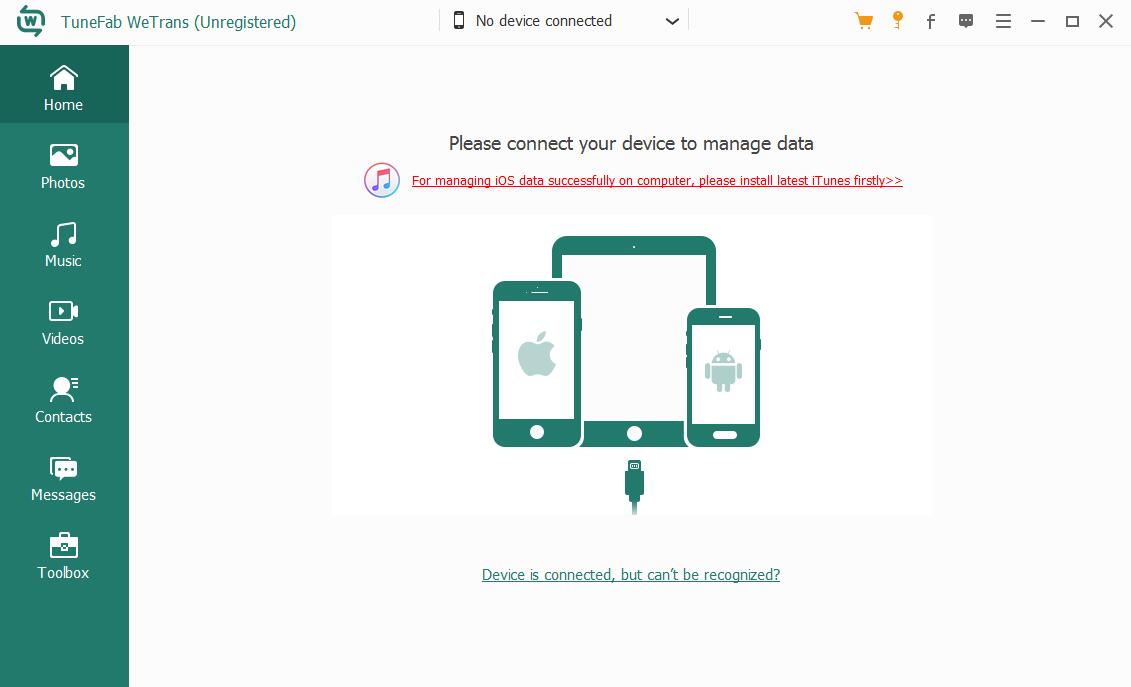Open the feedback chat icon
This screenshot has height=687, width=1131.
(x=966, y=20)
